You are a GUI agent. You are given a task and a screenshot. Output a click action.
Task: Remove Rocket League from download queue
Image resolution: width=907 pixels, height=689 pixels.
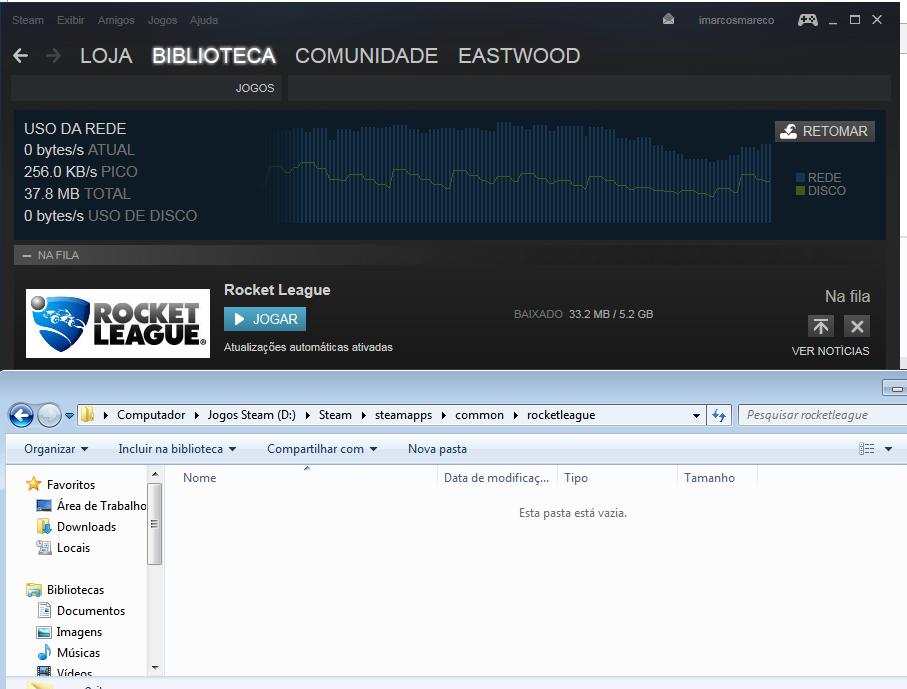coord(857,326)
